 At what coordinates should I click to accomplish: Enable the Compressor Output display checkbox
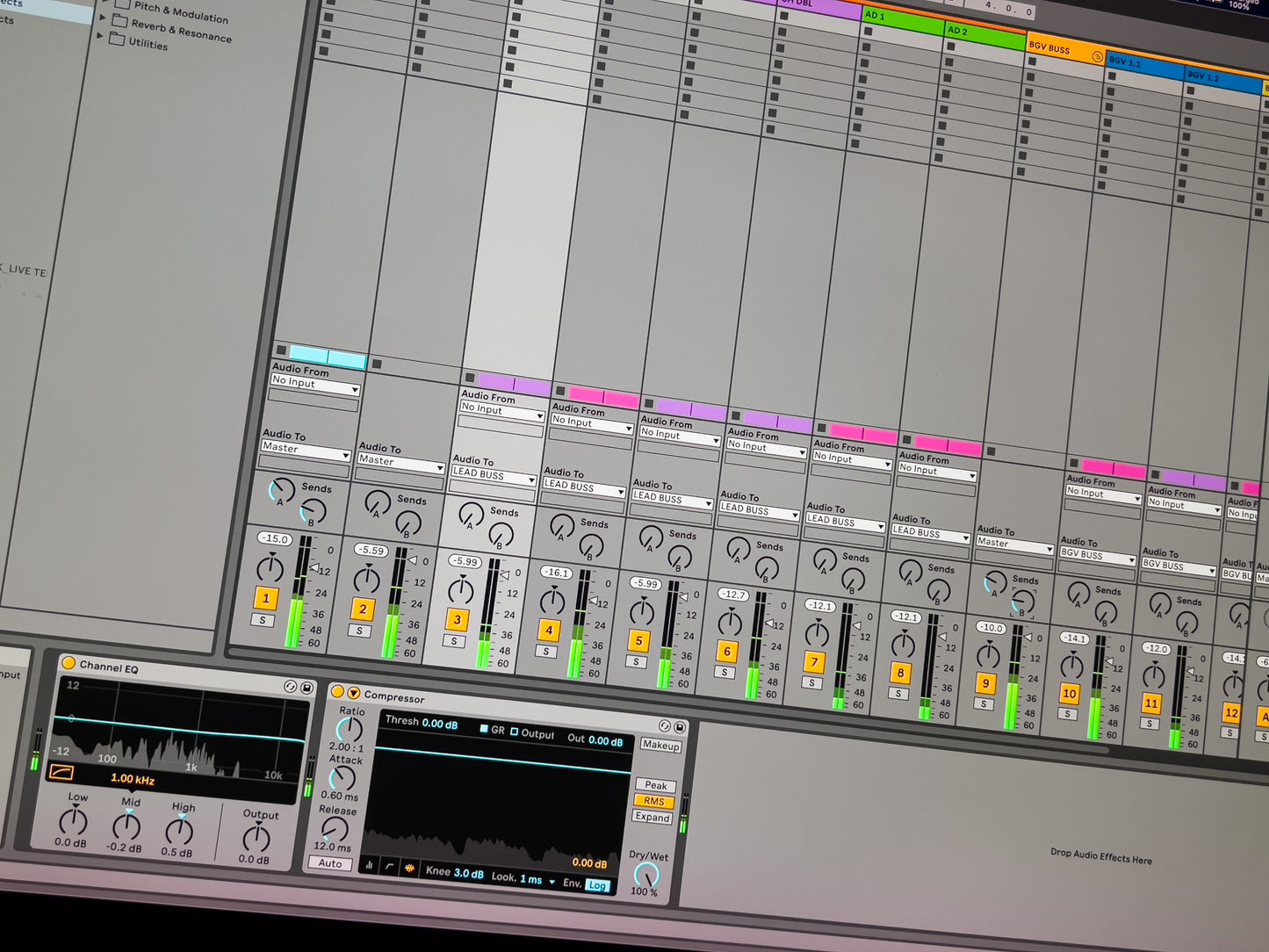(x=515, y=732)
